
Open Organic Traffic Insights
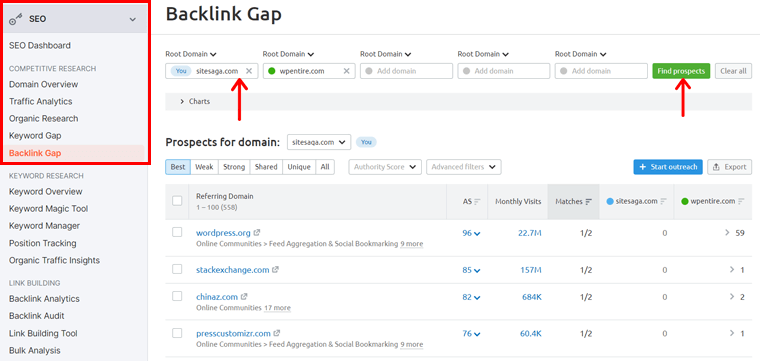[x=54, y=260]
